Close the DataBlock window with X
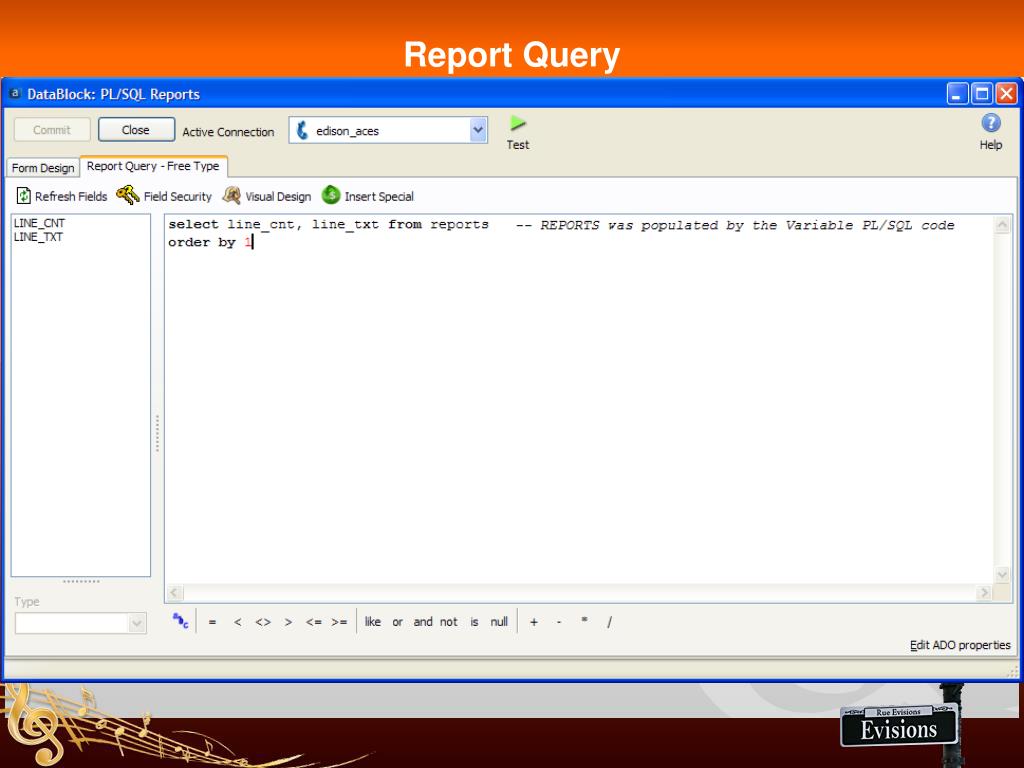Screen dimensions: 1024x768 pyautogui.click(x=1006, y=94)
